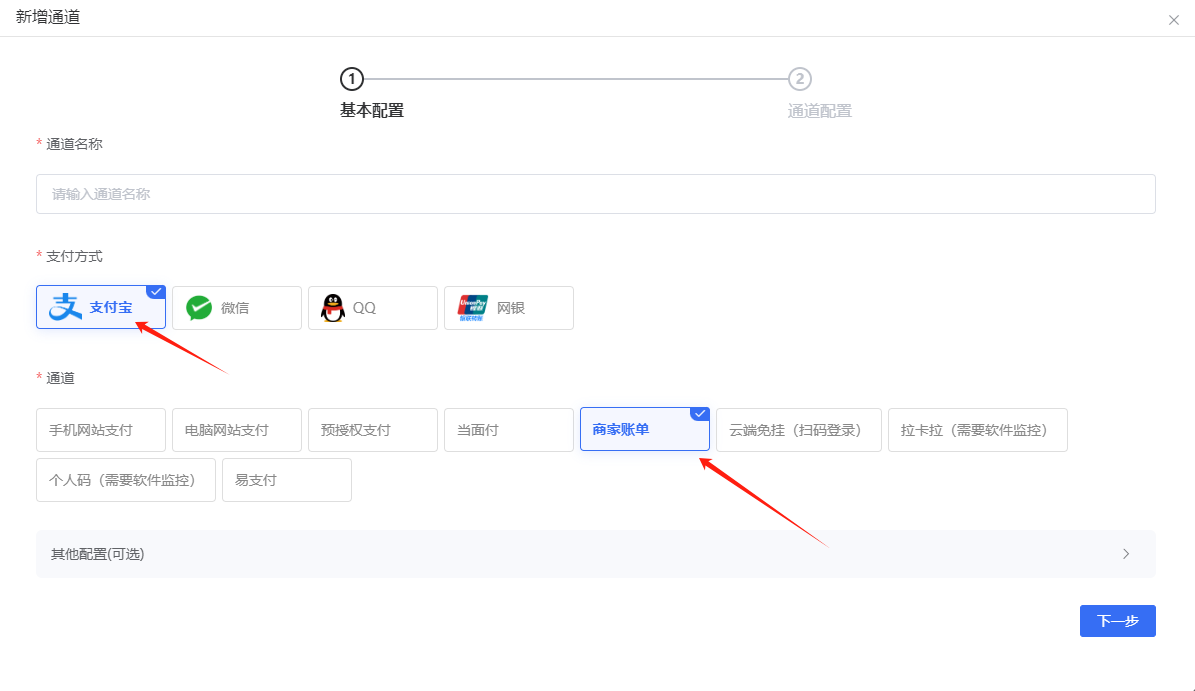Choose 拉卡拉（需要软件监控）channel
This screenshot has height=691, width=1195.
(x=978, y=430)
